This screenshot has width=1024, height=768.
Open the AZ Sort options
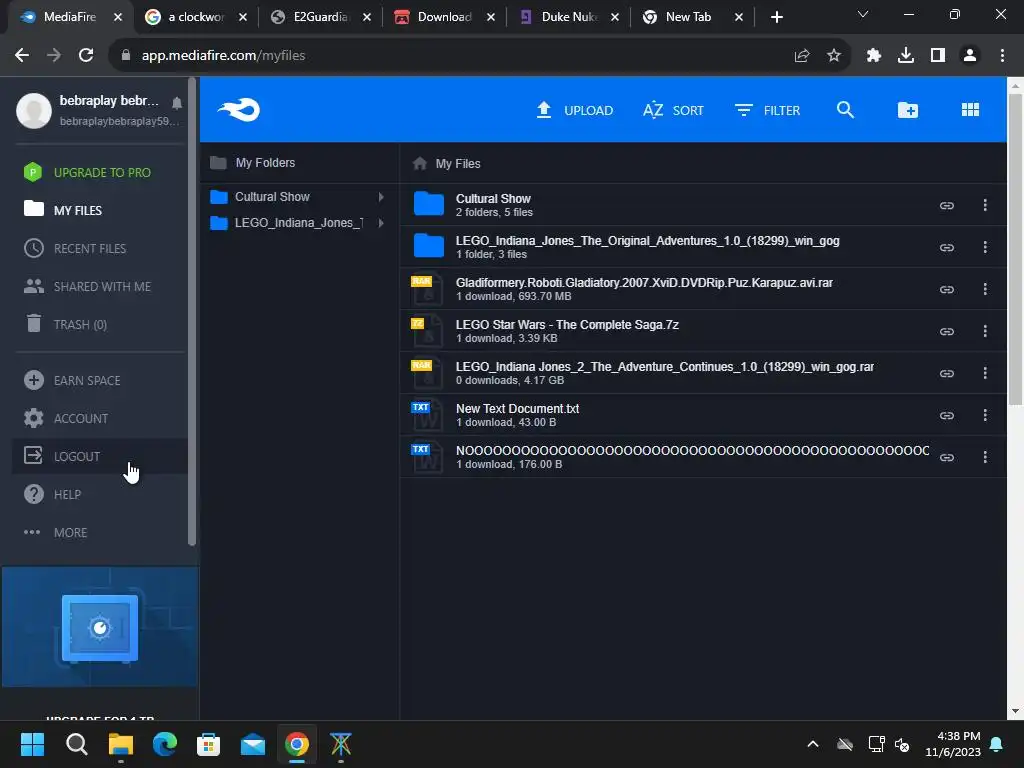673,110
